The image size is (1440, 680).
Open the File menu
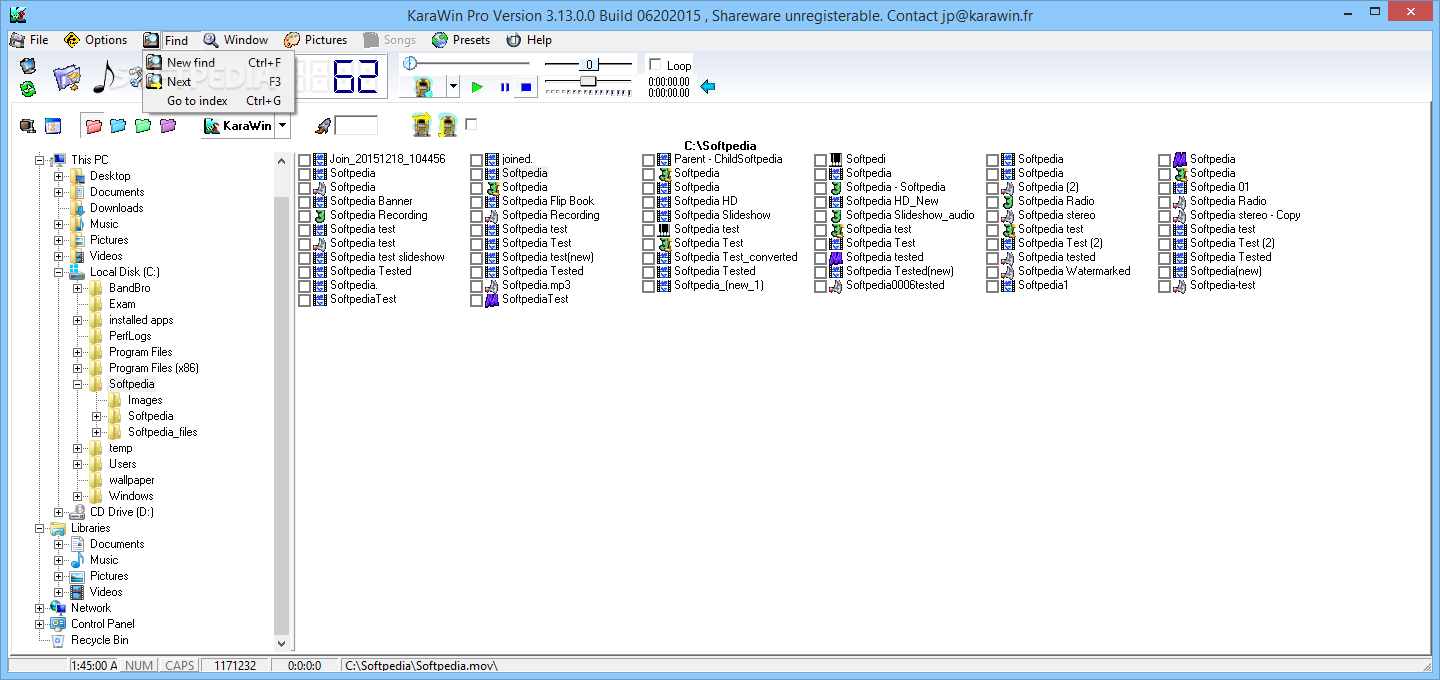(30, 40)
